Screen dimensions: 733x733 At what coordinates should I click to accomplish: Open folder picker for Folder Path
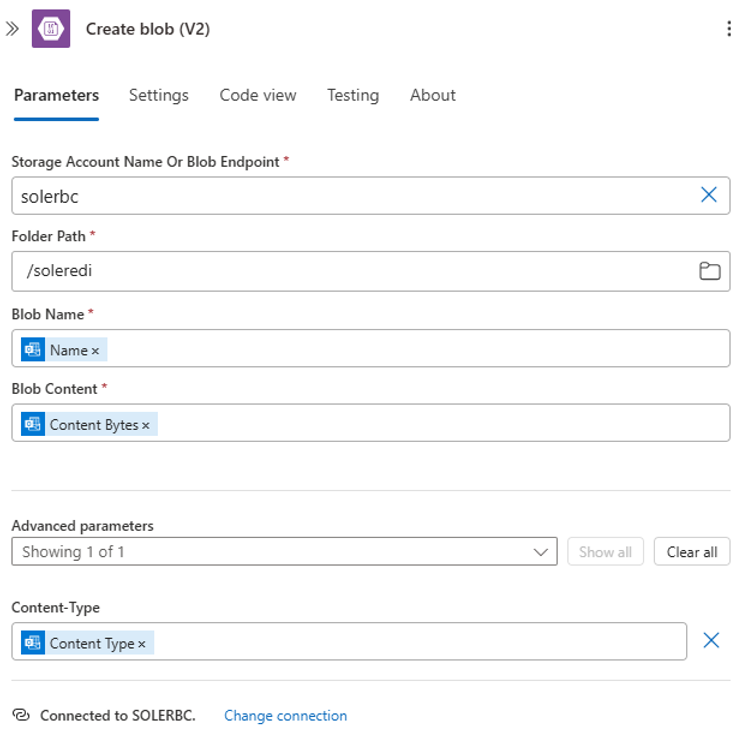coord(709,271)
